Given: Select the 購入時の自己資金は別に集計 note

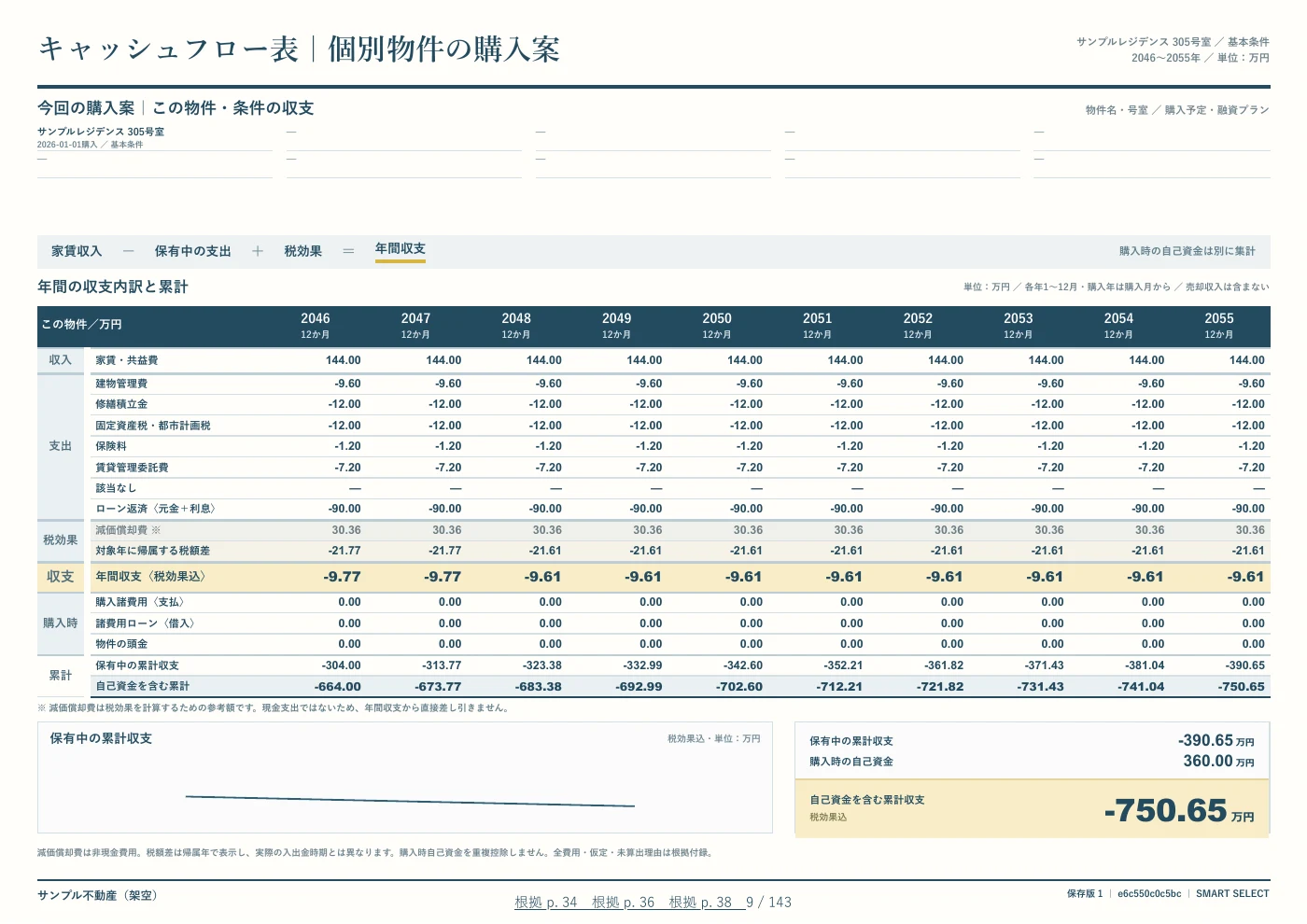Looking at the screenshot, I should (1188, 251).
